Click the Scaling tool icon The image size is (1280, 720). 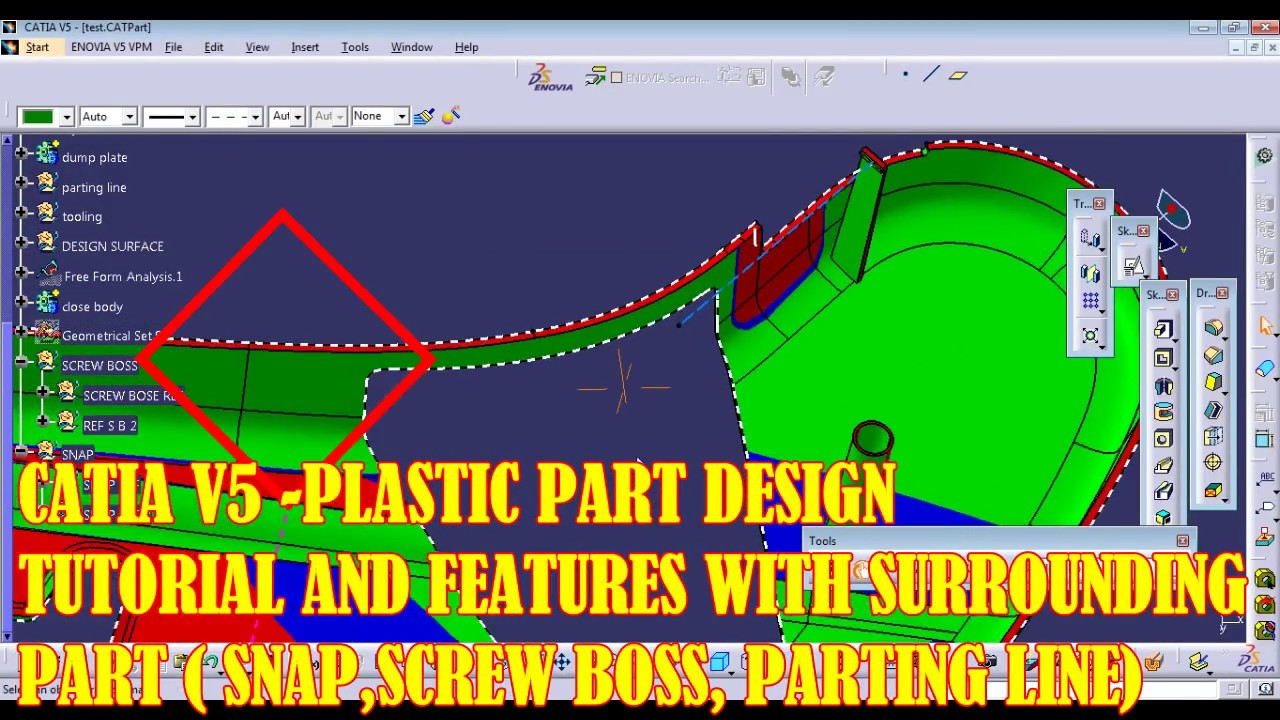tap(1090, 335)
